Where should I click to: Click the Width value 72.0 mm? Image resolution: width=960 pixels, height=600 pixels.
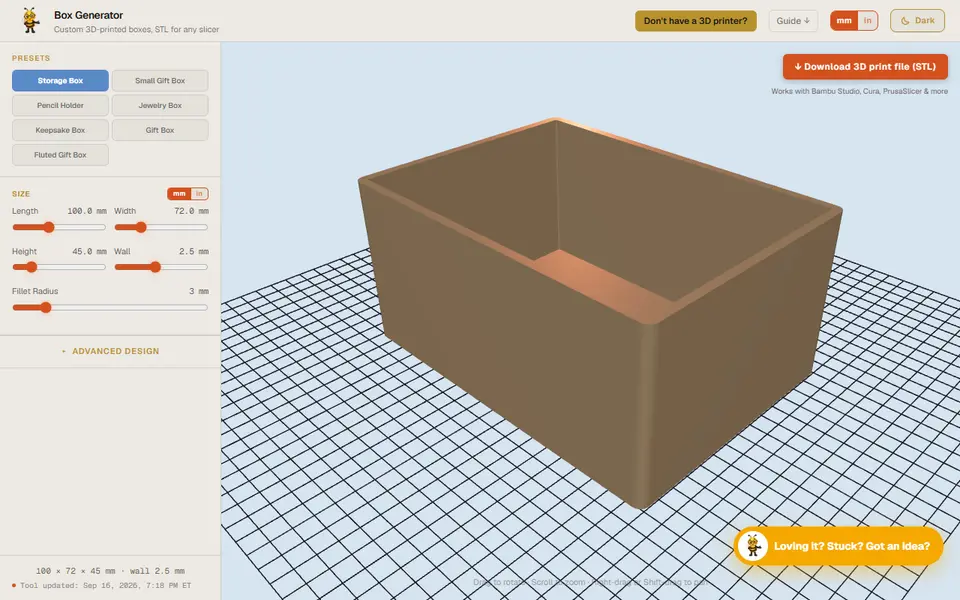[x=191, y=211]
